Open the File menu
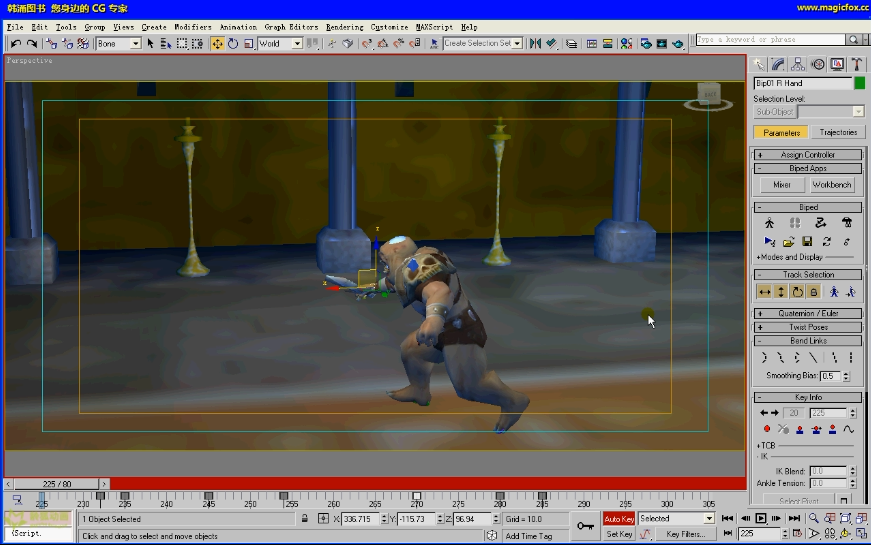 15,27
